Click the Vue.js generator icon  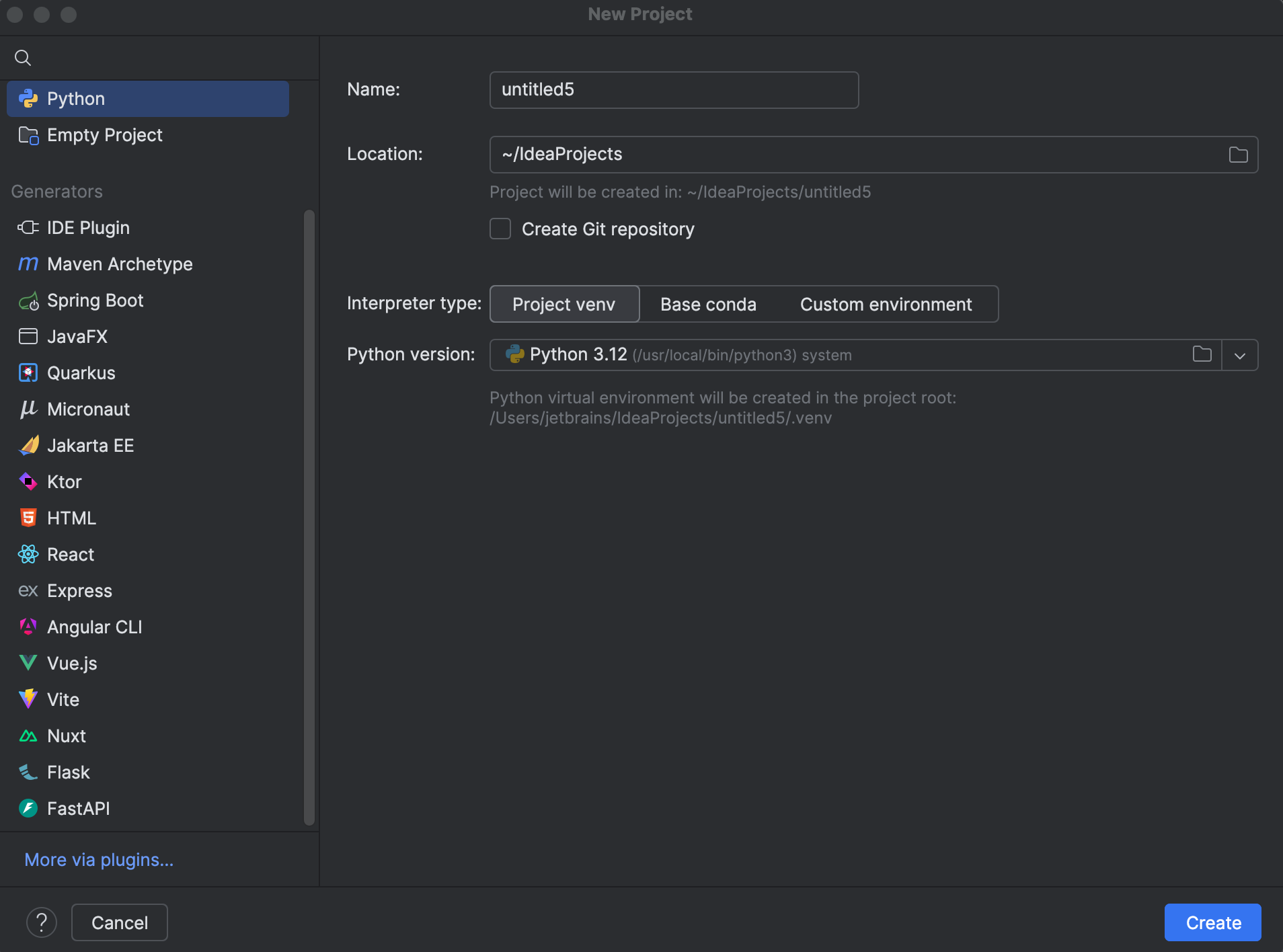pyautogui.click(x=28, y=663)
